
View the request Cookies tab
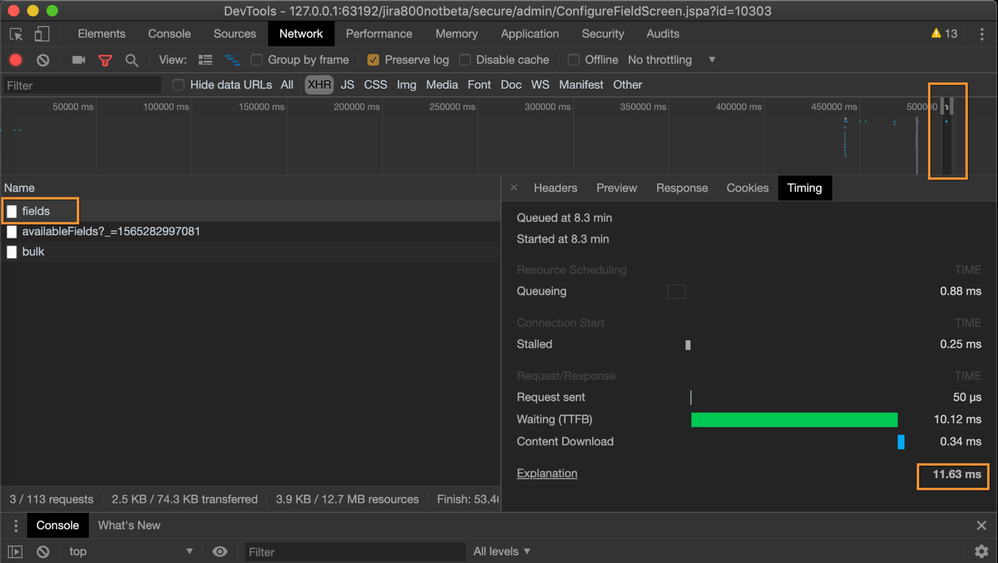point(747,188)
